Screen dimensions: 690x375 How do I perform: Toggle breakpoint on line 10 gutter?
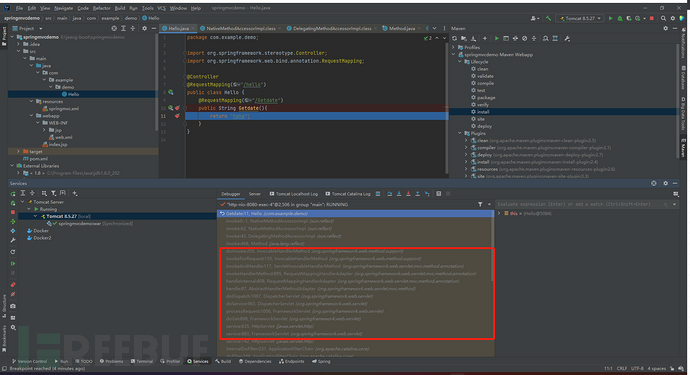(x=177, y=108)
